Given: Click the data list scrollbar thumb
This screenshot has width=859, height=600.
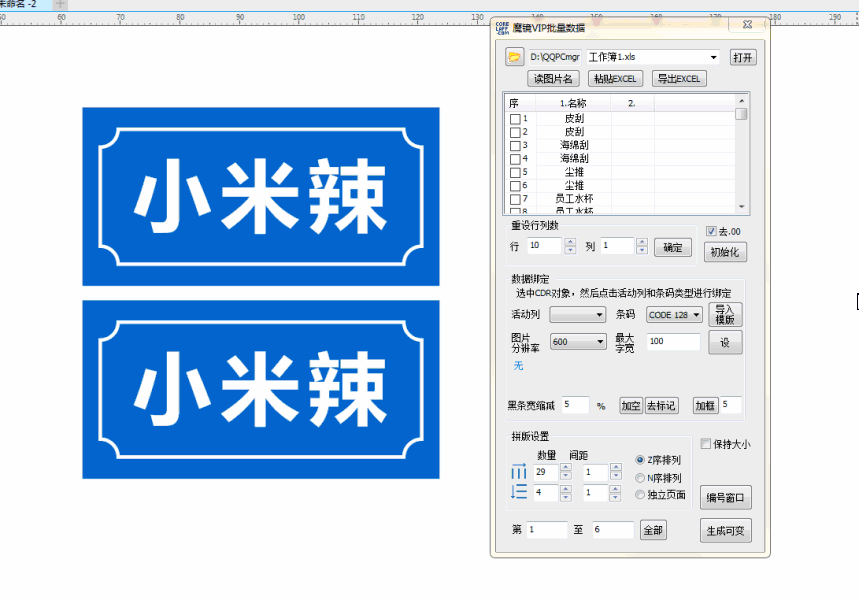Looking at the screenshot, I should click(741, 113).
